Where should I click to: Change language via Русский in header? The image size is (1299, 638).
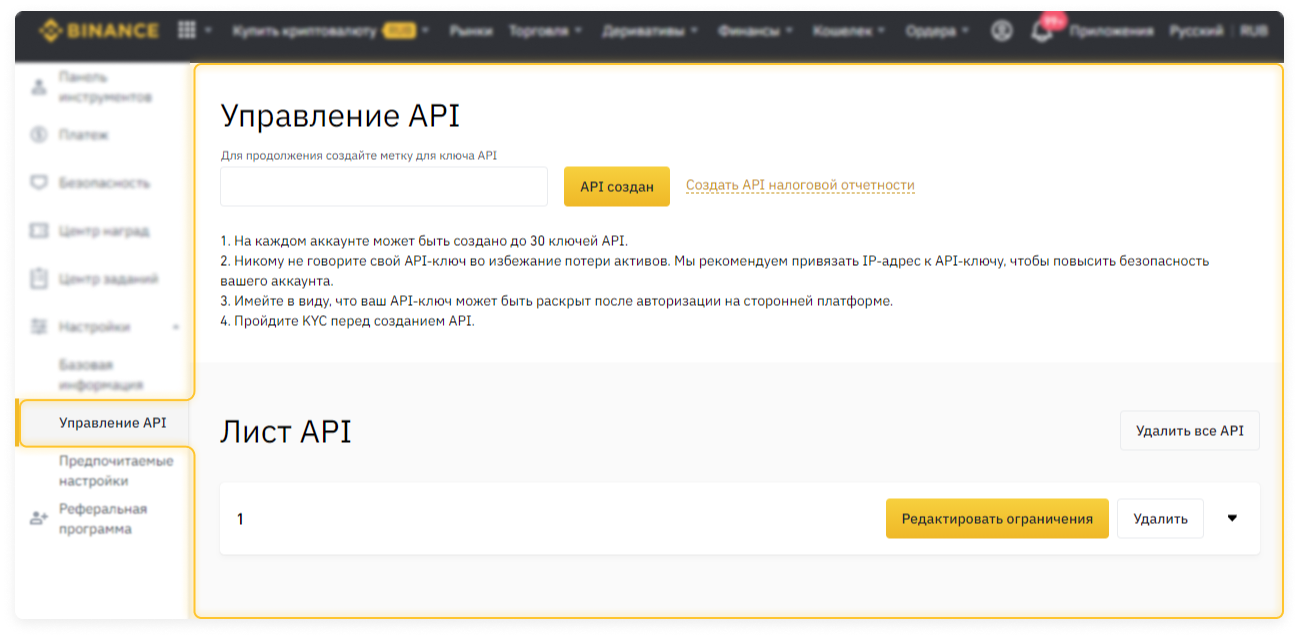(1196, 31)
